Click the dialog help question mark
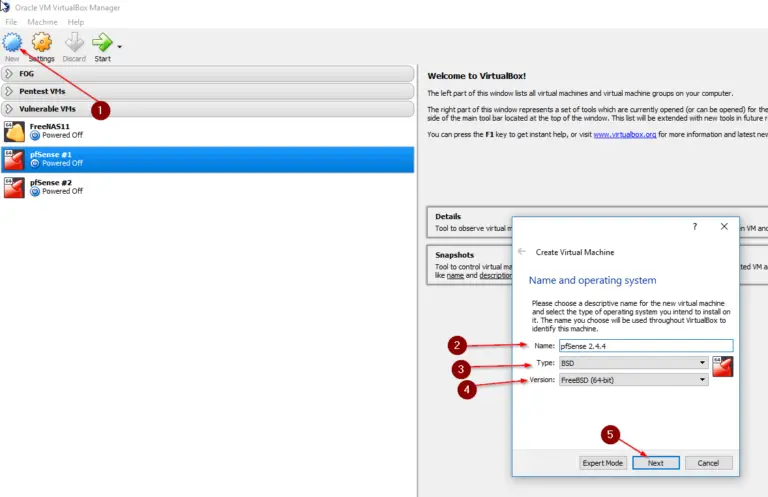 [695, 227]
